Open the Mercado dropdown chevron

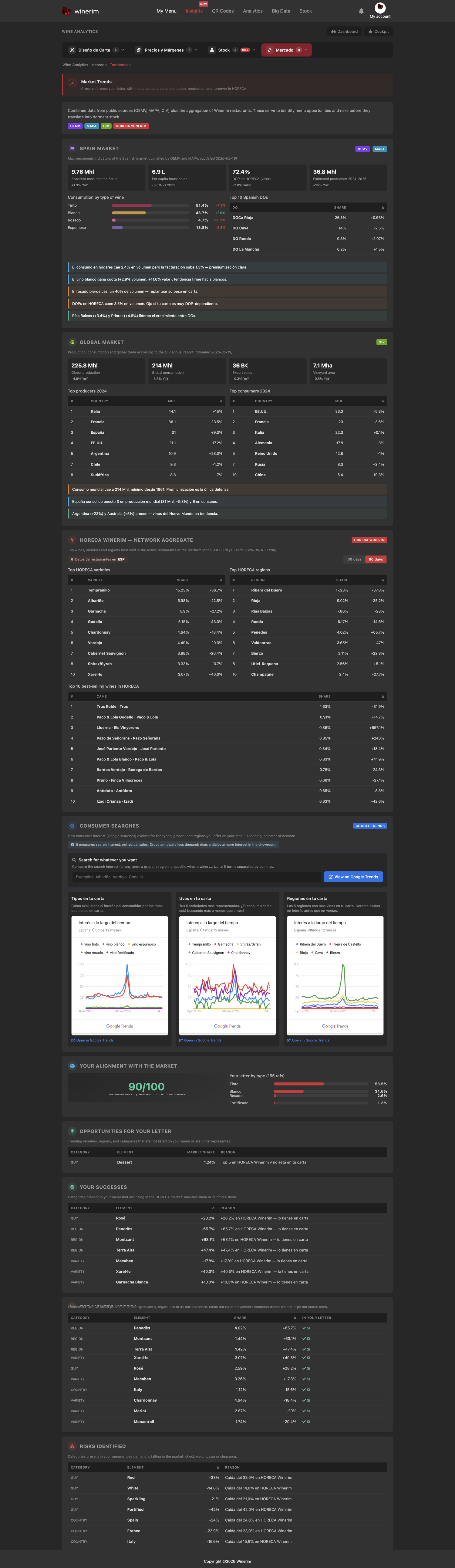tap(306, 50)
